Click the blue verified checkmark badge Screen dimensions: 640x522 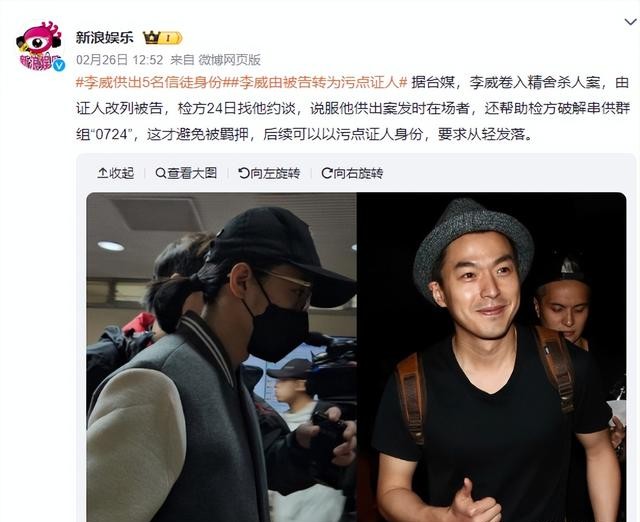(x=60, y=65)
